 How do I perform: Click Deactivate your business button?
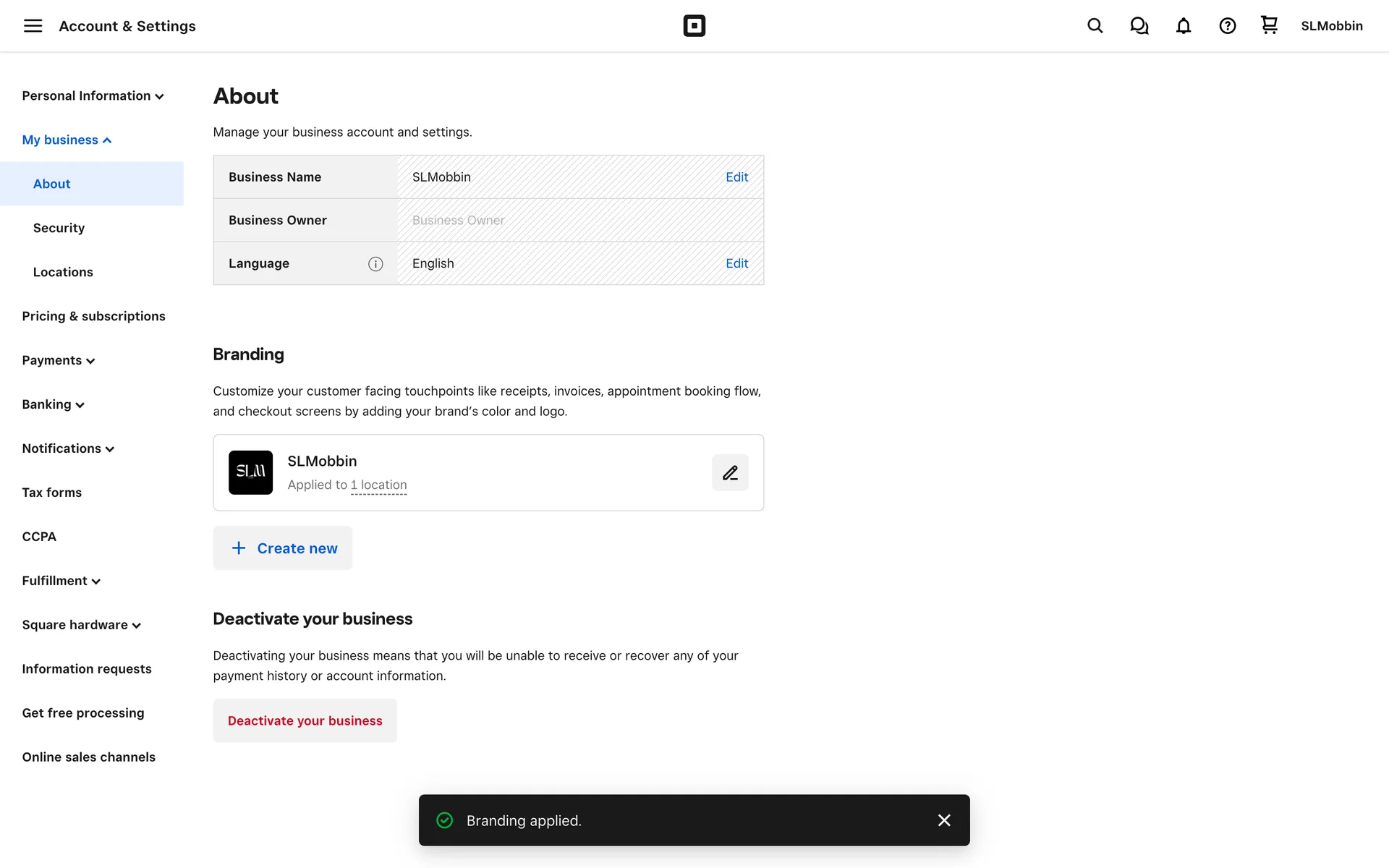[305, 720]
